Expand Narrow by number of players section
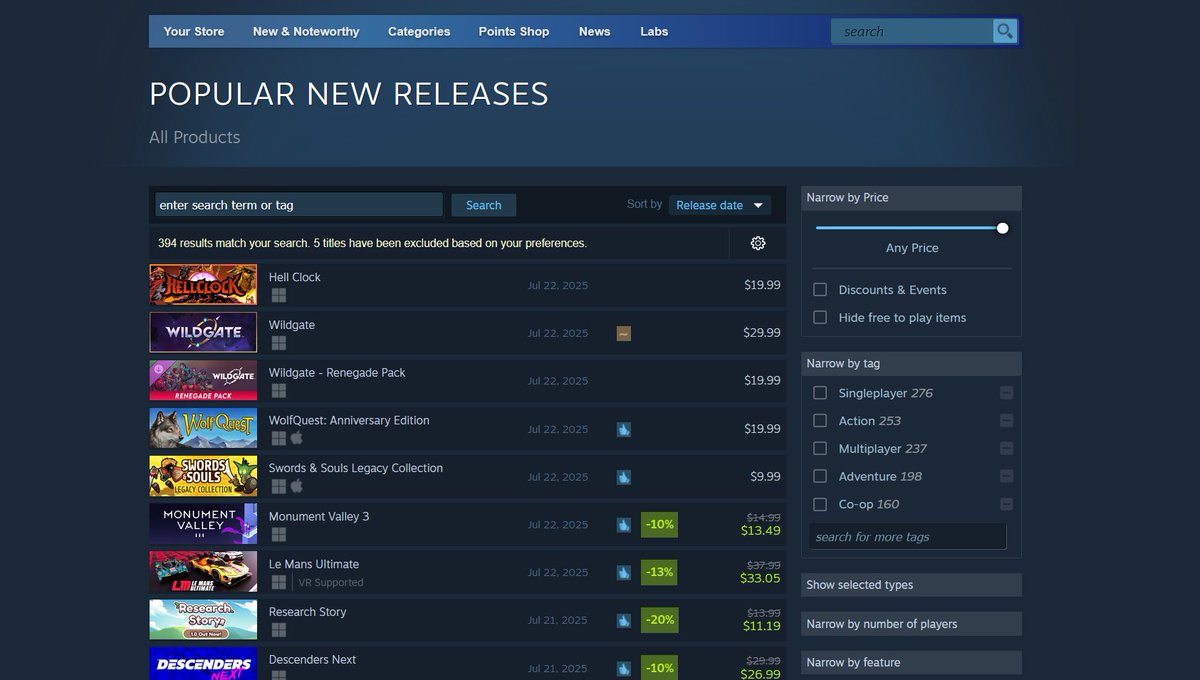 coord(911,624)
